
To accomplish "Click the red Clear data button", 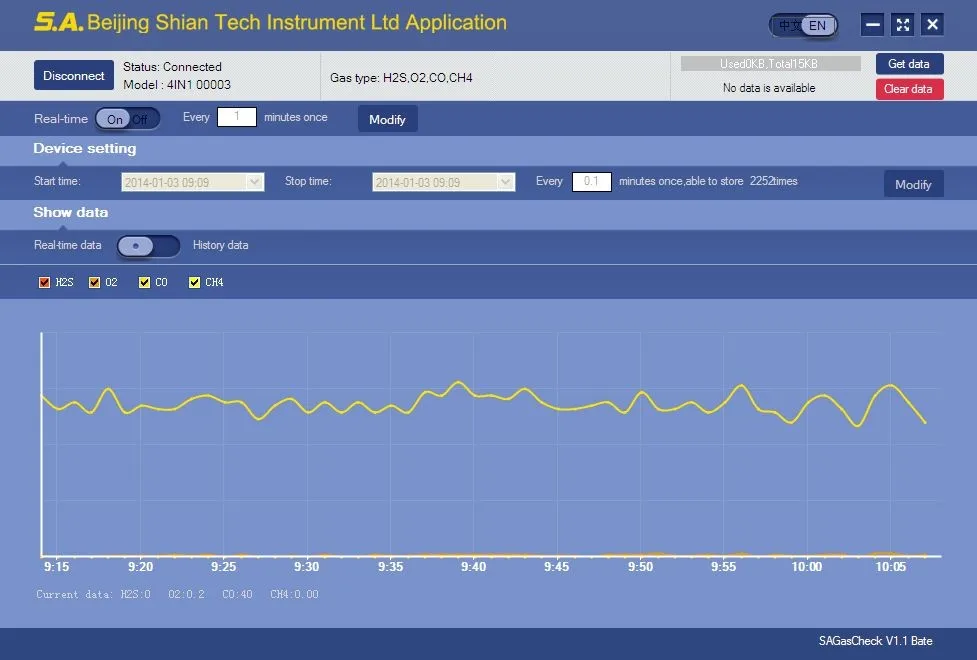I will coord(909,89).
